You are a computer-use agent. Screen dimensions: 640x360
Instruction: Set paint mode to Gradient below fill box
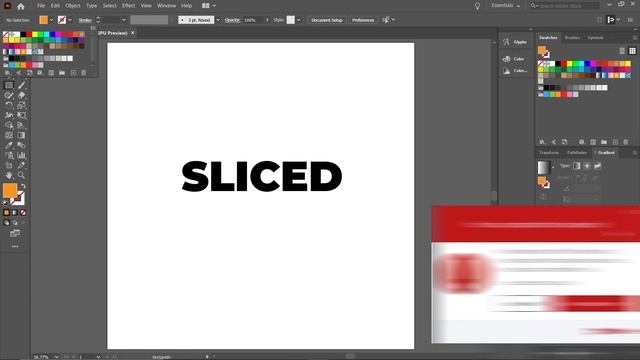(x=15, y=212)
